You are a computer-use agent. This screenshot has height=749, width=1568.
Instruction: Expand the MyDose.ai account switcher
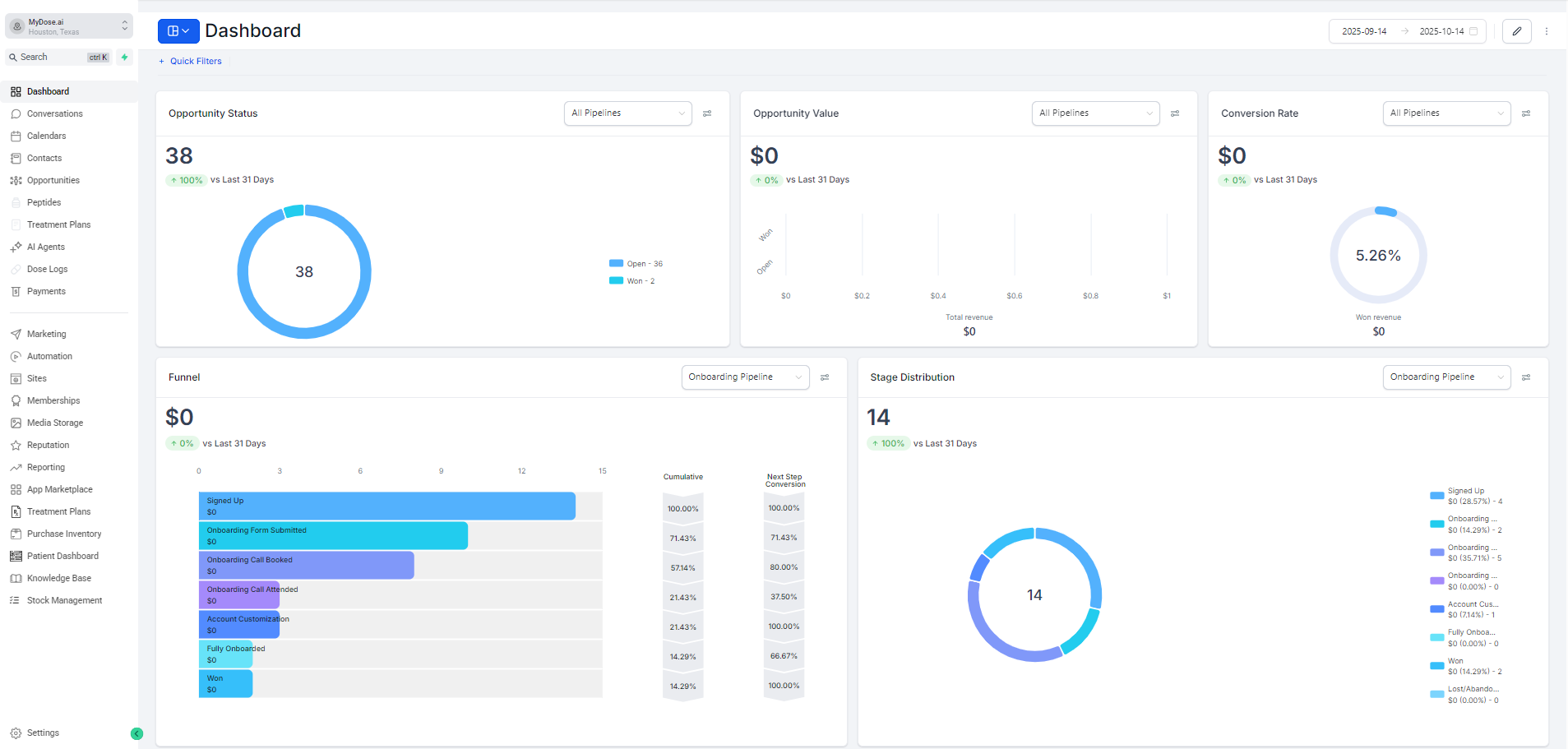coord(69,26)
